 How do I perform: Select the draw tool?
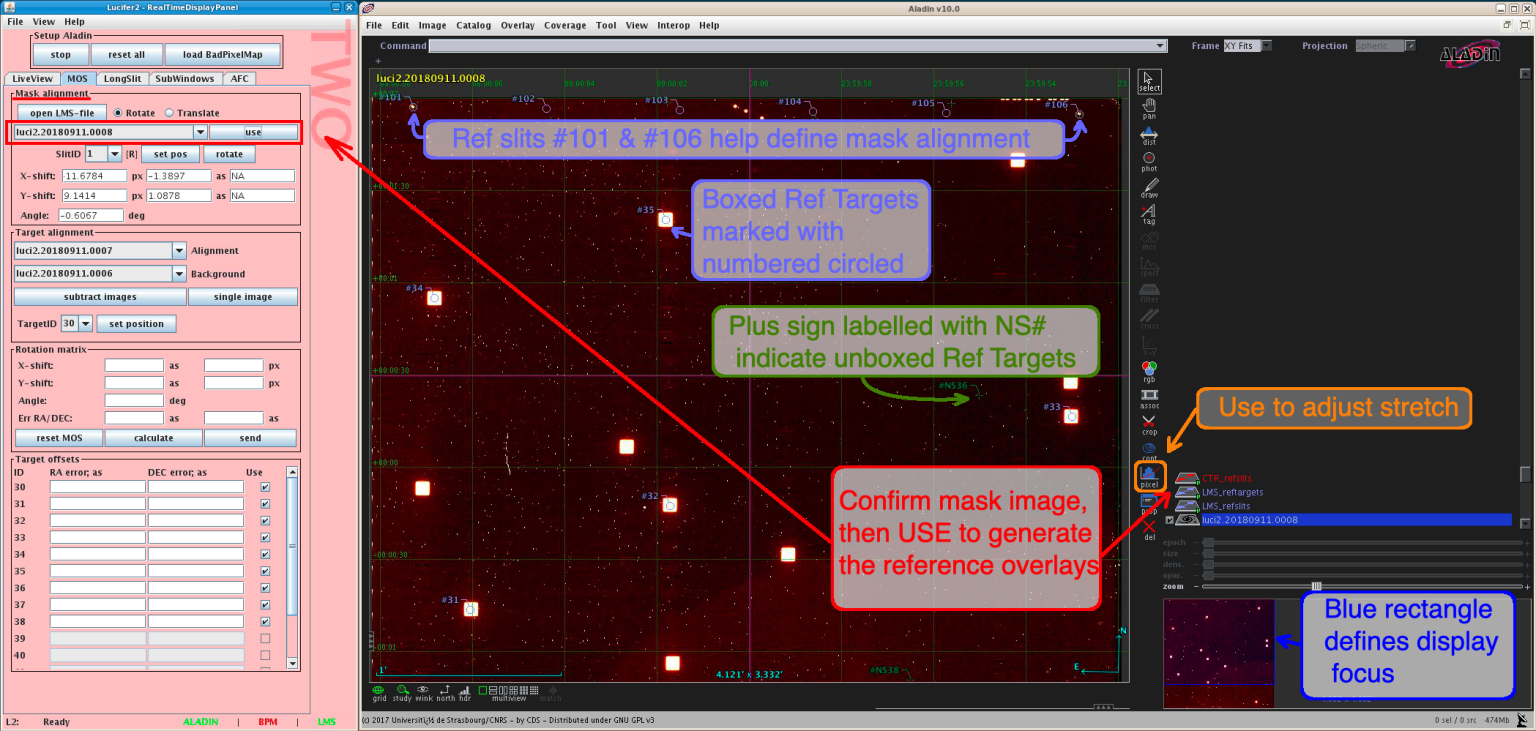(x=1150, y=188)
